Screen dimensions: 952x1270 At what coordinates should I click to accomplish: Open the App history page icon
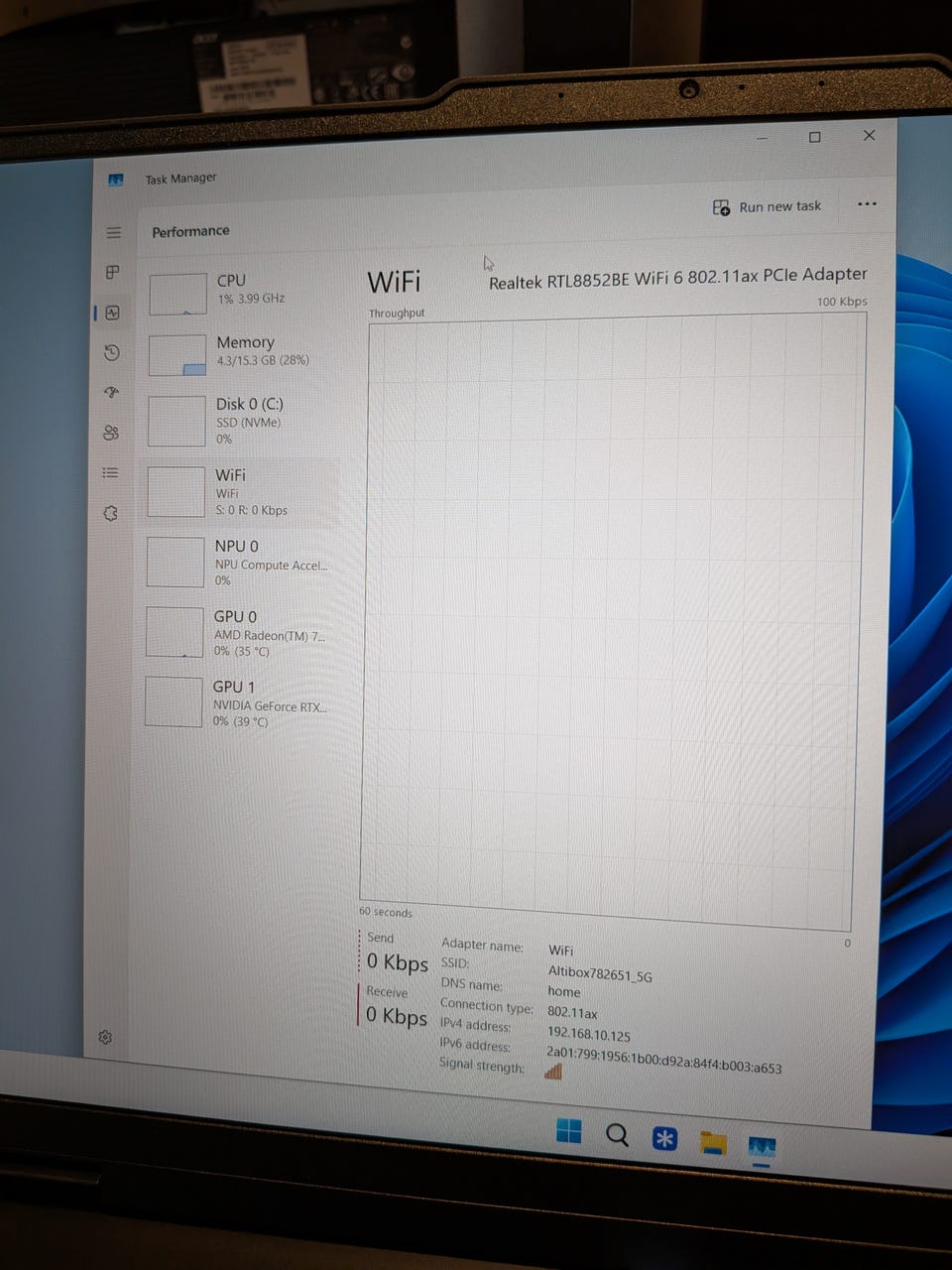click(112, 352)
